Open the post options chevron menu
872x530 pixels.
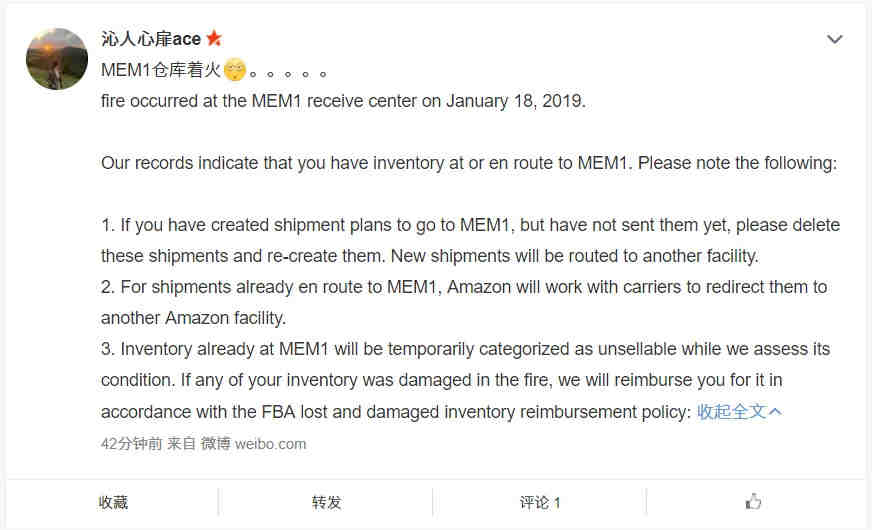point(835,39)
